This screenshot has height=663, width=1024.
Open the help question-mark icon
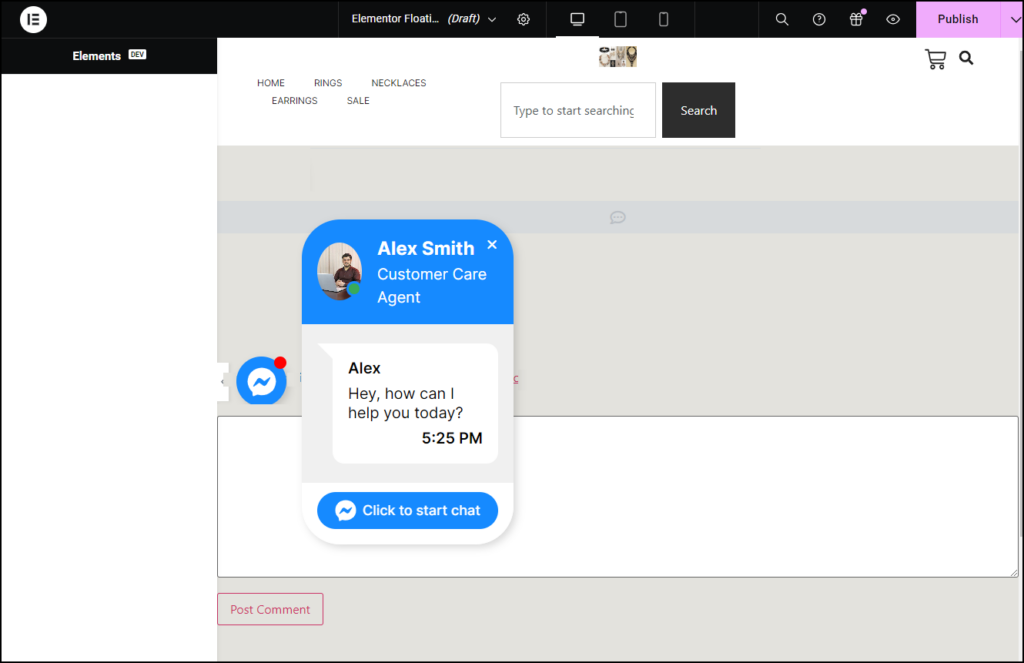point(818,19)
